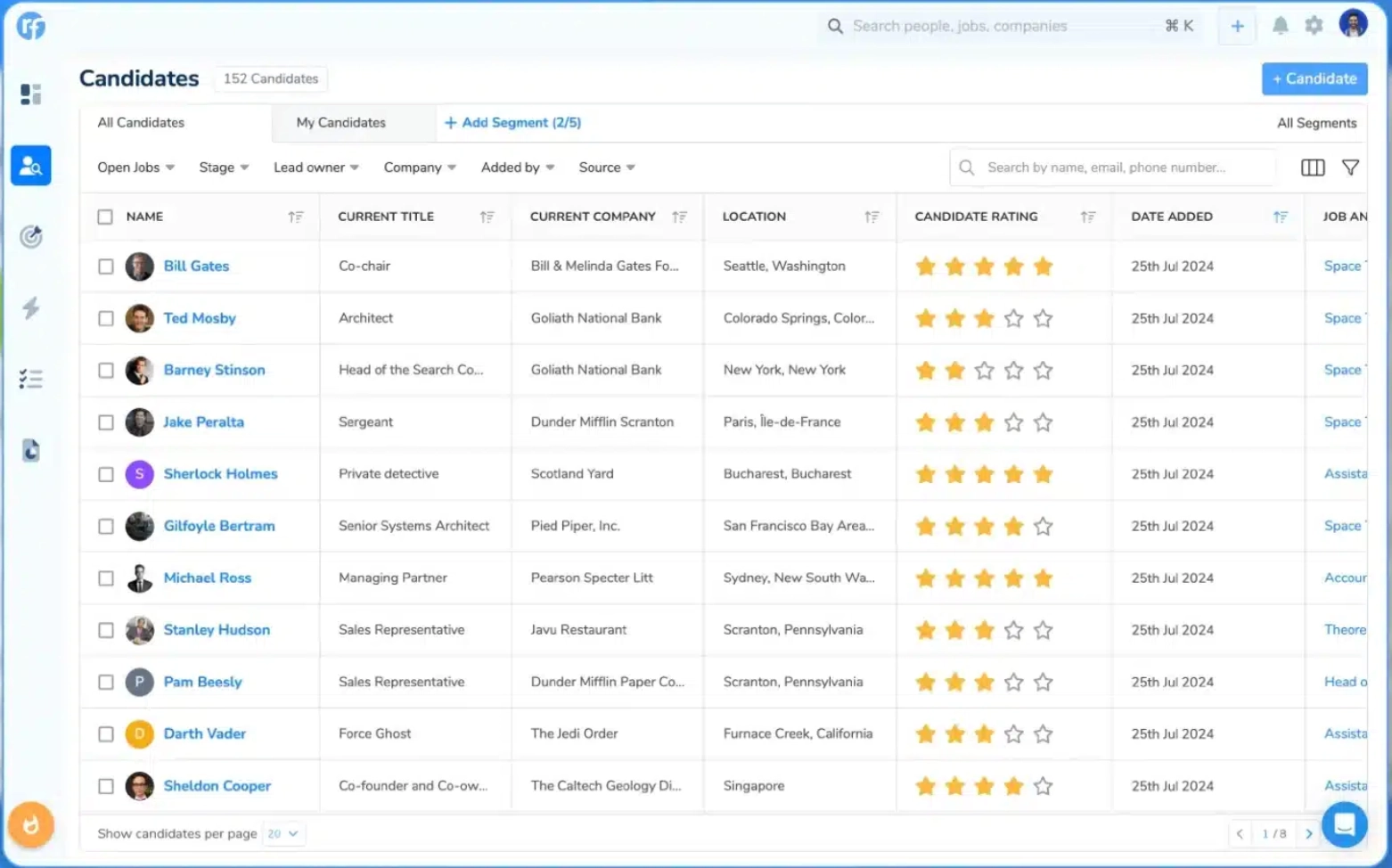Open the Lead owner dropdown
The image size is (1392, 868).
coord(315,168)
